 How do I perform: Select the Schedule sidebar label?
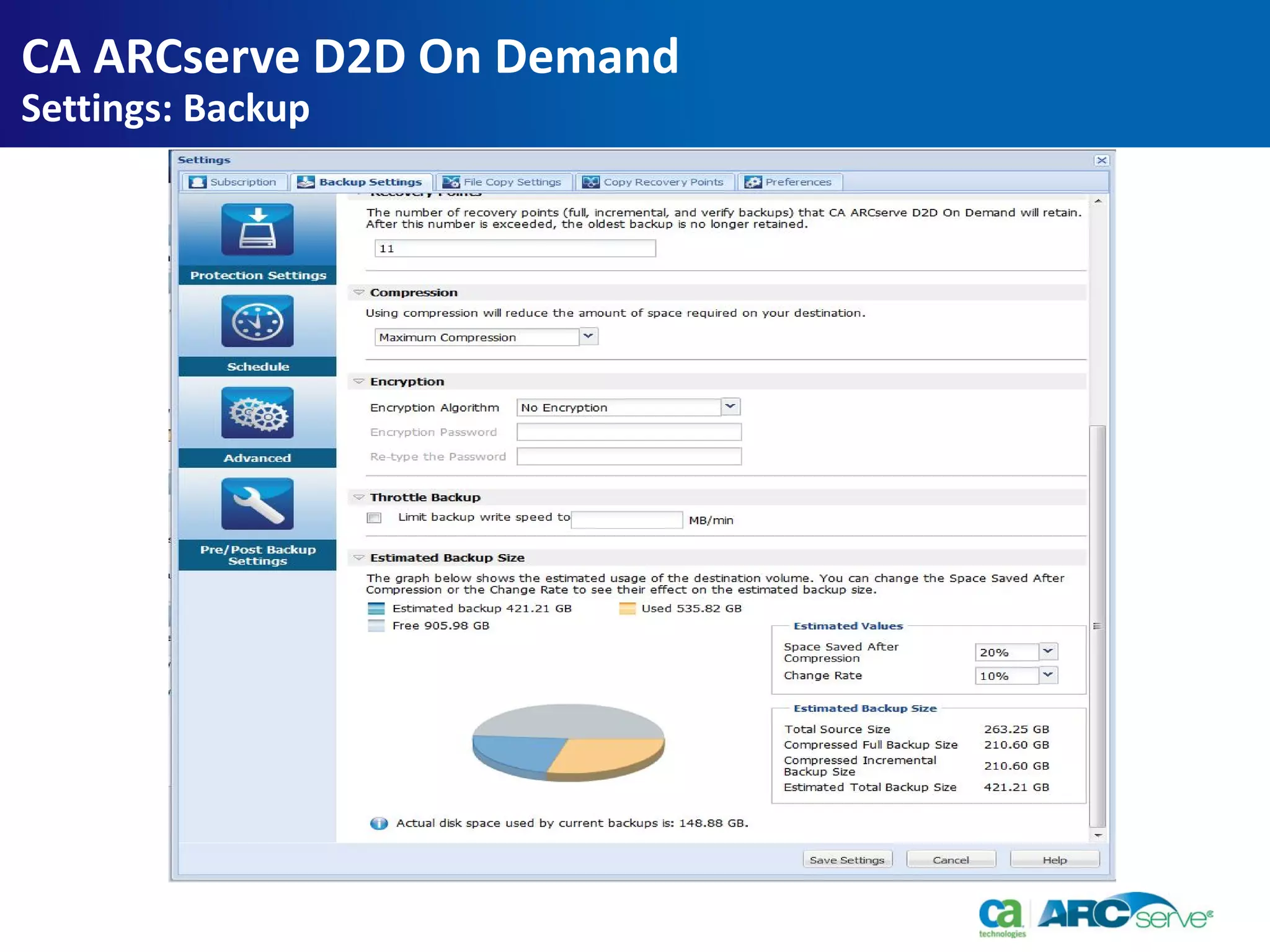pyautogui.click(x=258, y=366)
